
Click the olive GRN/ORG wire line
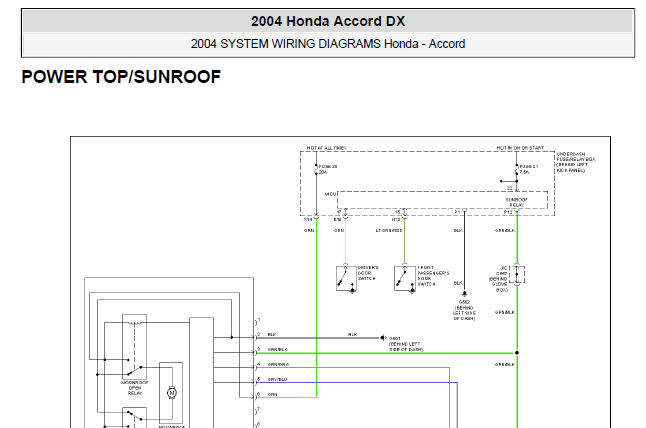click(353, 367)
